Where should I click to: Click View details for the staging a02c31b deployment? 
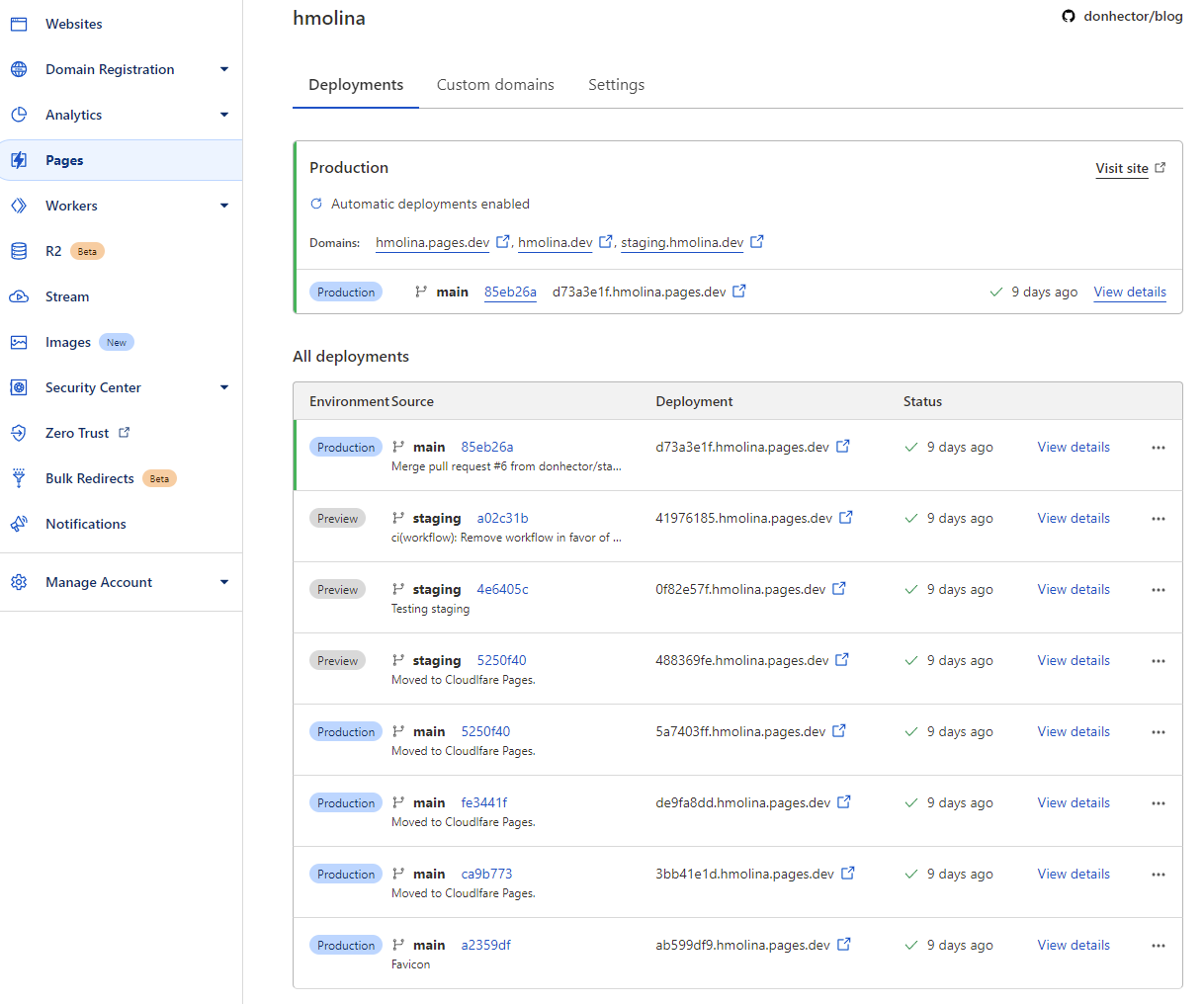pos(1074,518)
